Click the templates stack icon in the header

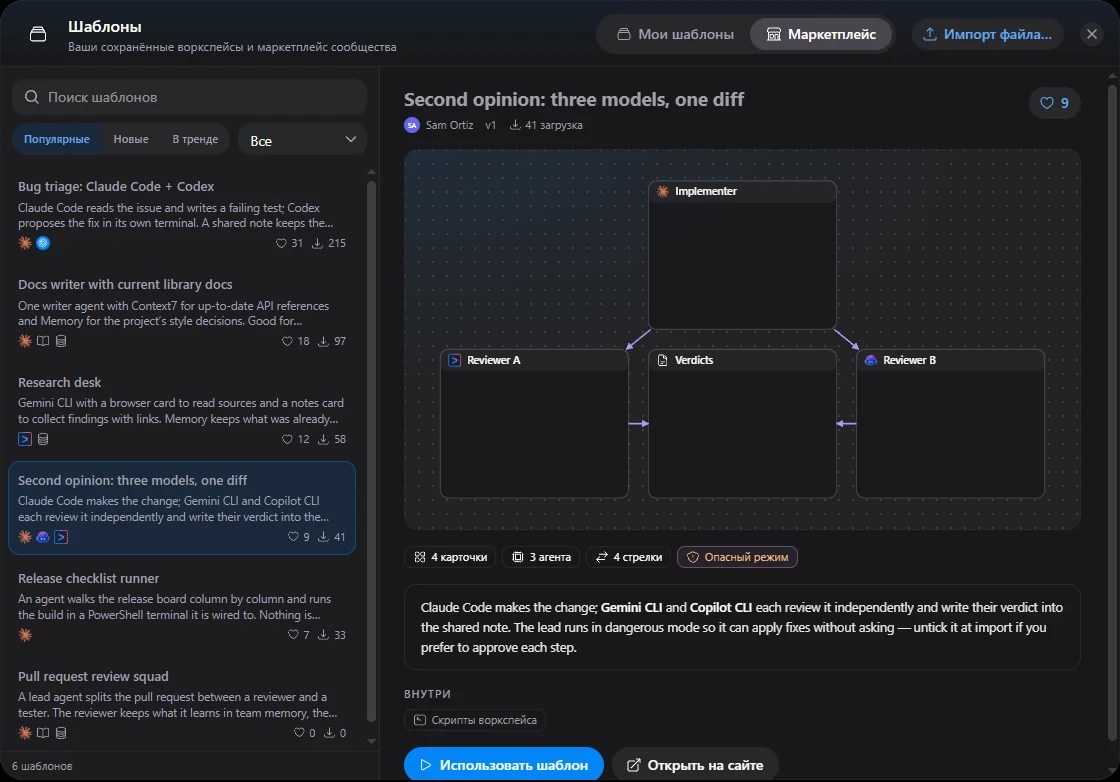coord(38,34)
